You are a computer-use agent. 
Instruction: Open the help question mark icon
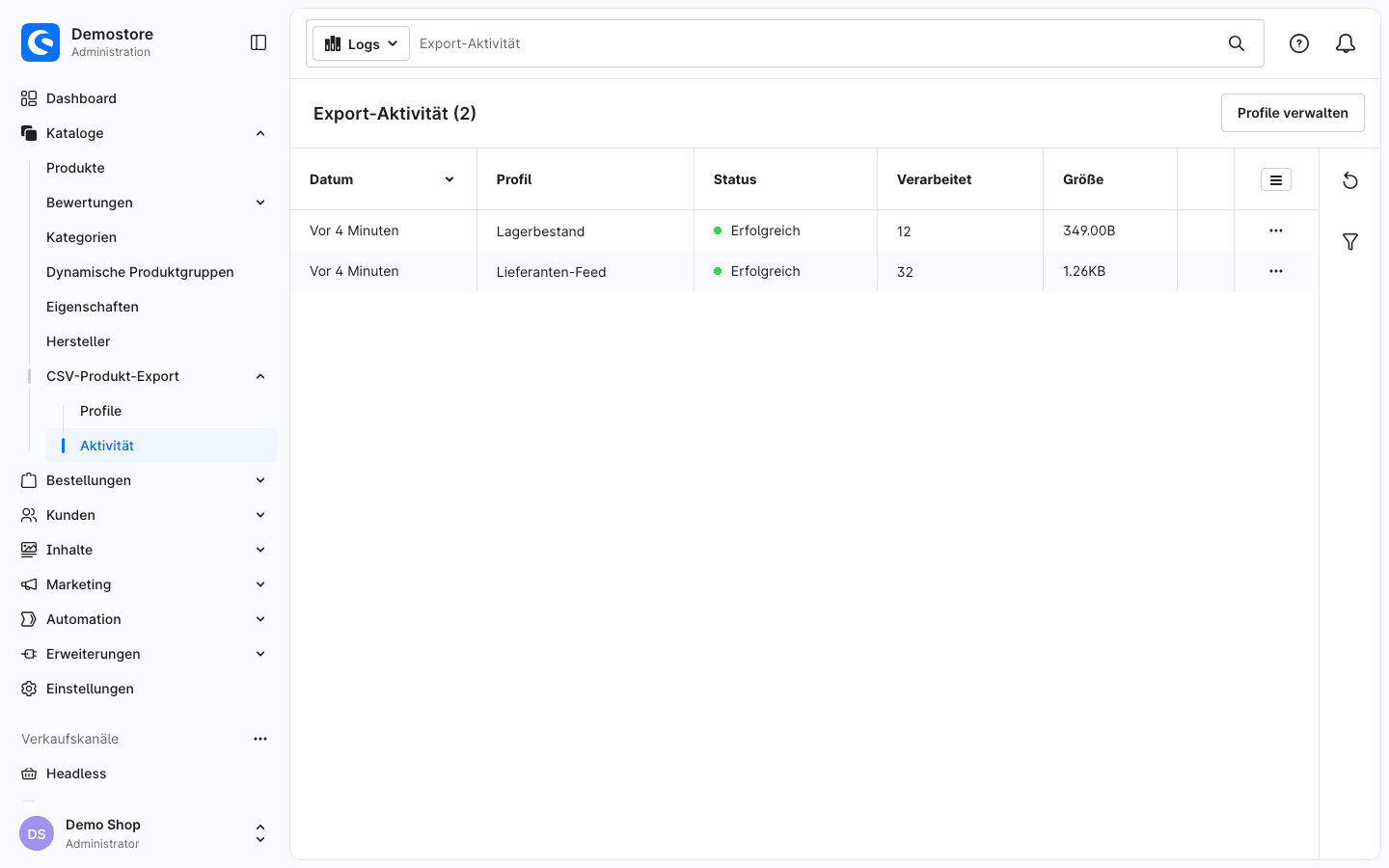point(1299,43)
